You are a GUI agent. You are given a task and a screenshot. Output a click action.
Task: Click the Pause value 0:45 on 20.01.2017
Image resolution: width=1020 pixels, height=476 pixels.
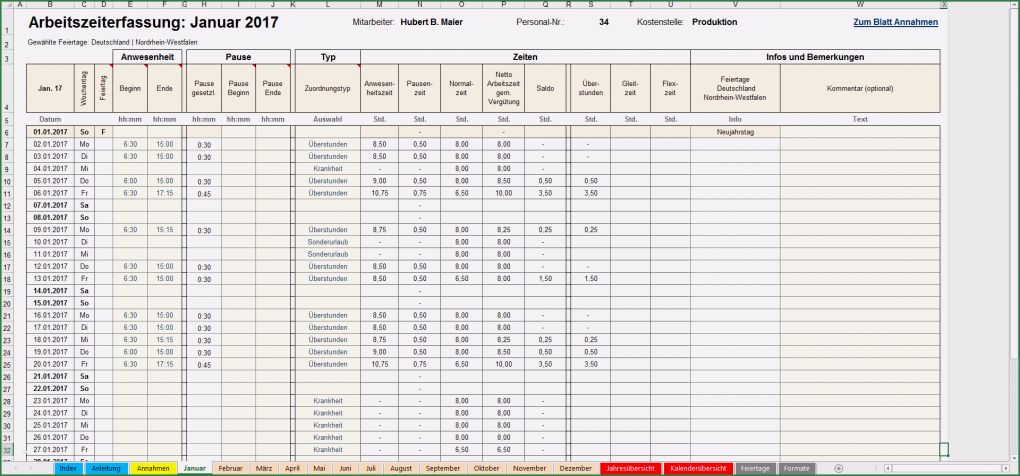pyautogui.click(x=204, y=365)
